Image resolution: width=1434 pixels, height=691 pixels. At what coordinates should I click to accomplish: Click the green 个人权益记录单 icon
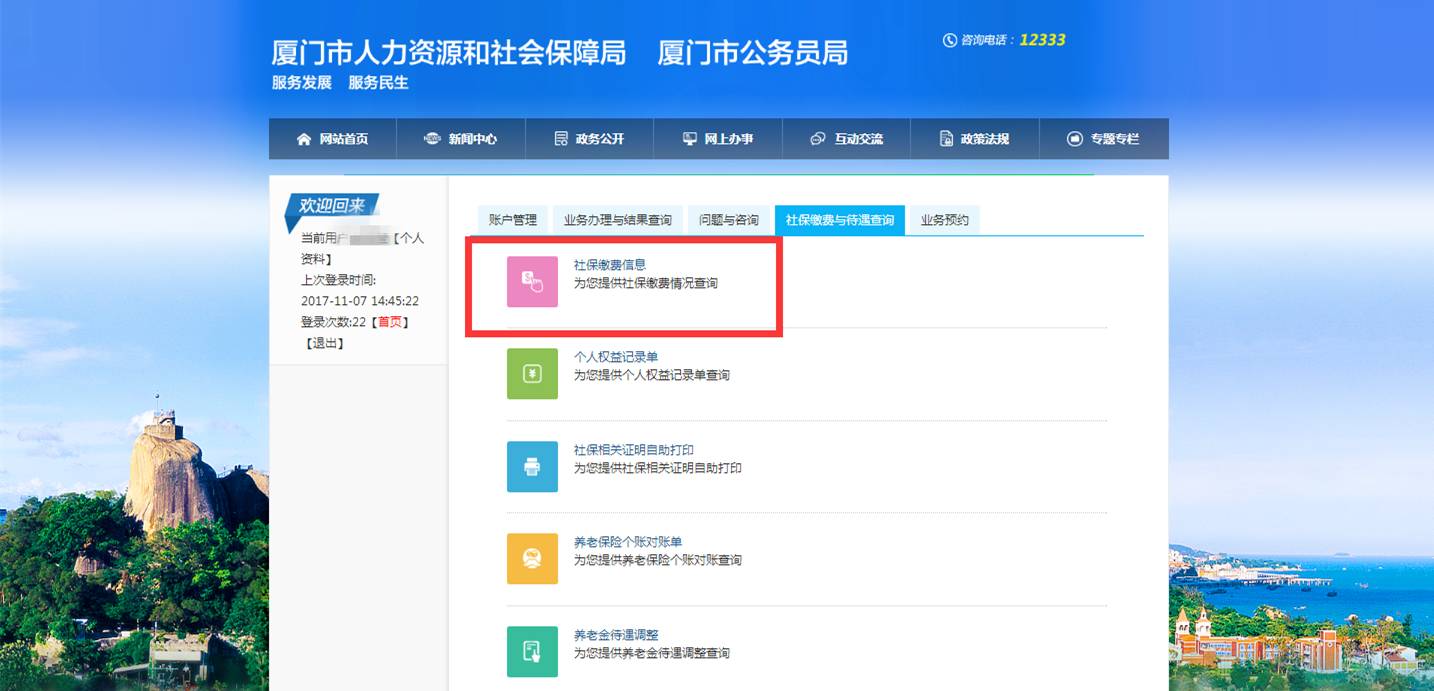point(532,374)
